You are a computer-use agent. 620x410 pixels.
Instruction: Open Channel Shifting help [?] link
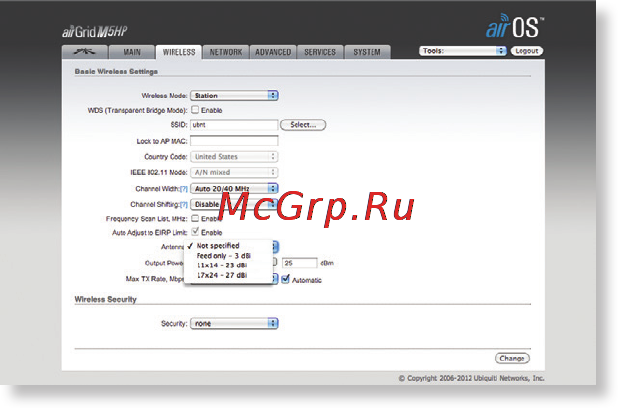point(183,204)
